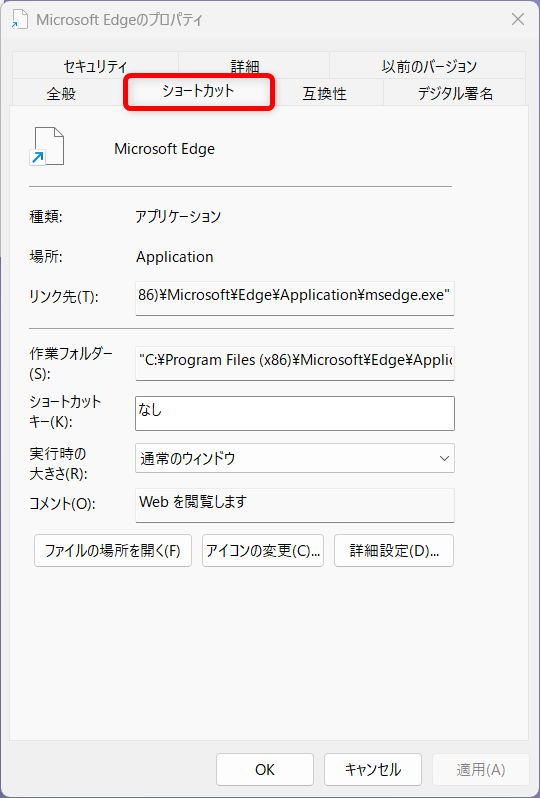Click the 種類: label
This screenshot has height=798, width=540.
tap(46, 217)
